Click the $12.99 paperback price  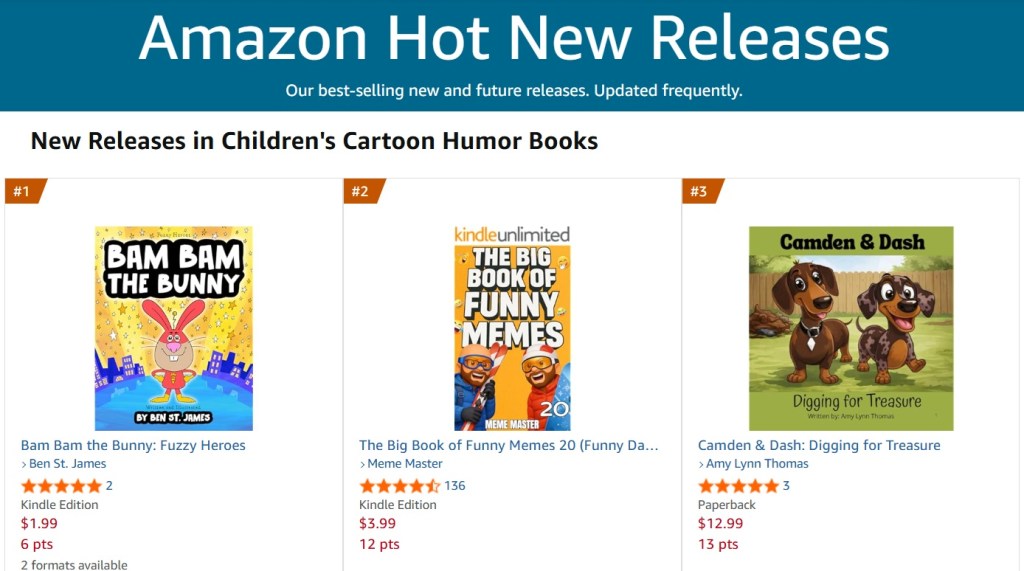[x=720, y=524]
